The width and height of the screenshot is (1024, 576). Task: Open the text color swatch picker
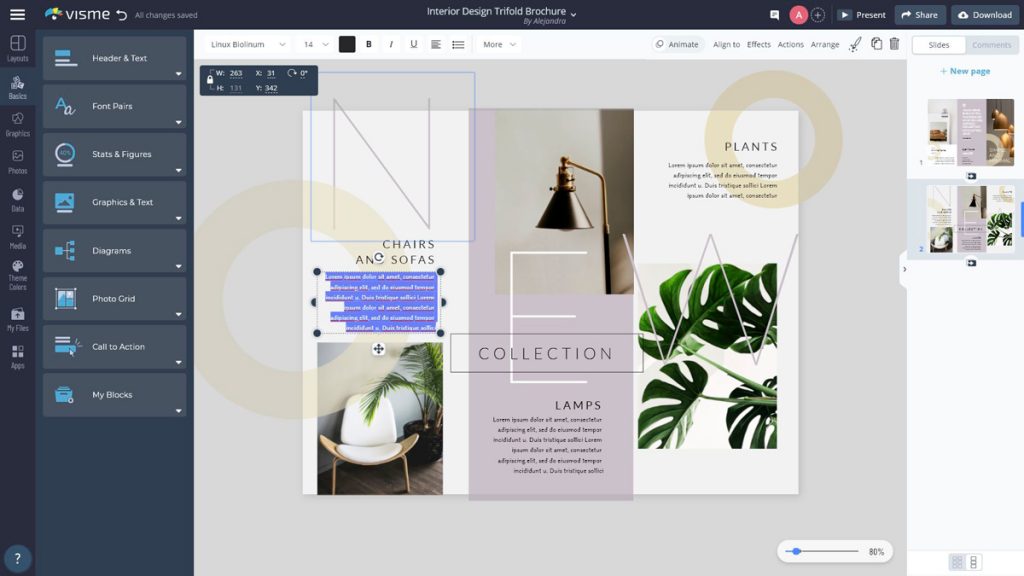click(x=346, y=45)
